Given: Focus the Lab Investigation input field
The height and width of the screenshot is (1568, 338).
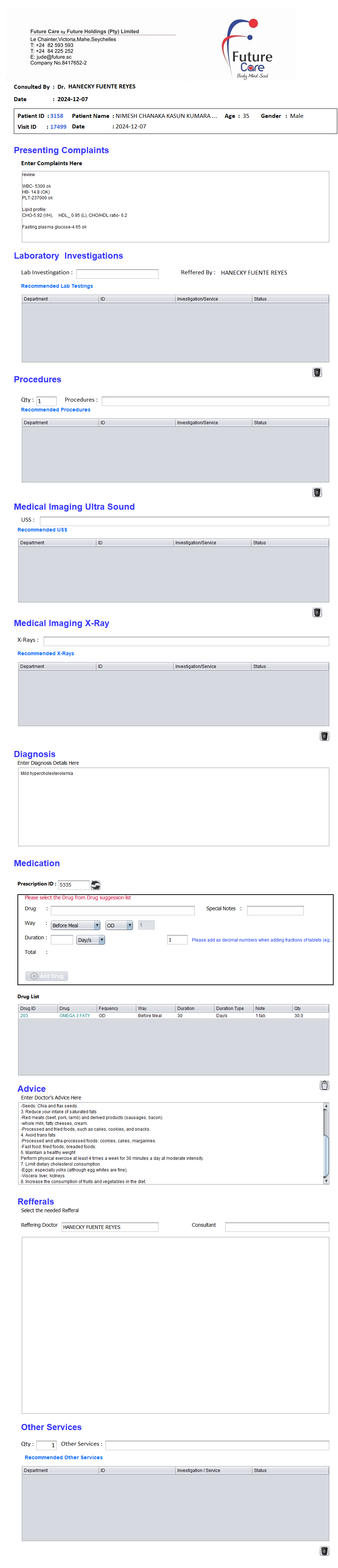Looking at the screenshot, I should coord(117,274).
